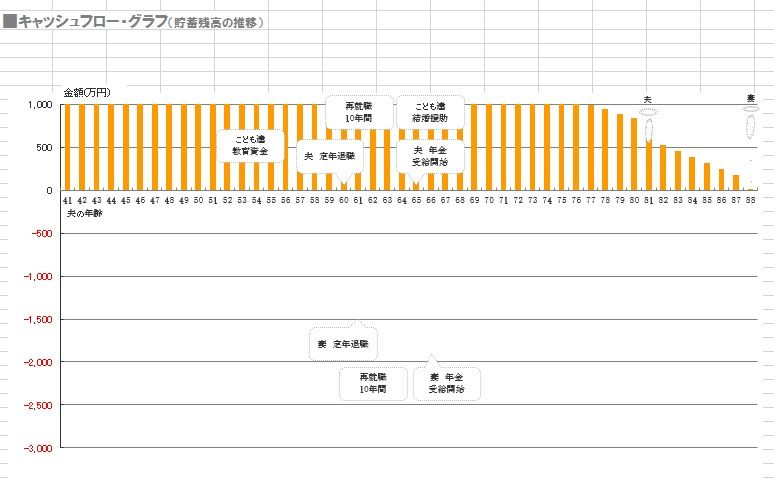
Task: Click the age 77 x-axis label
Action: (x=590, y=201)
